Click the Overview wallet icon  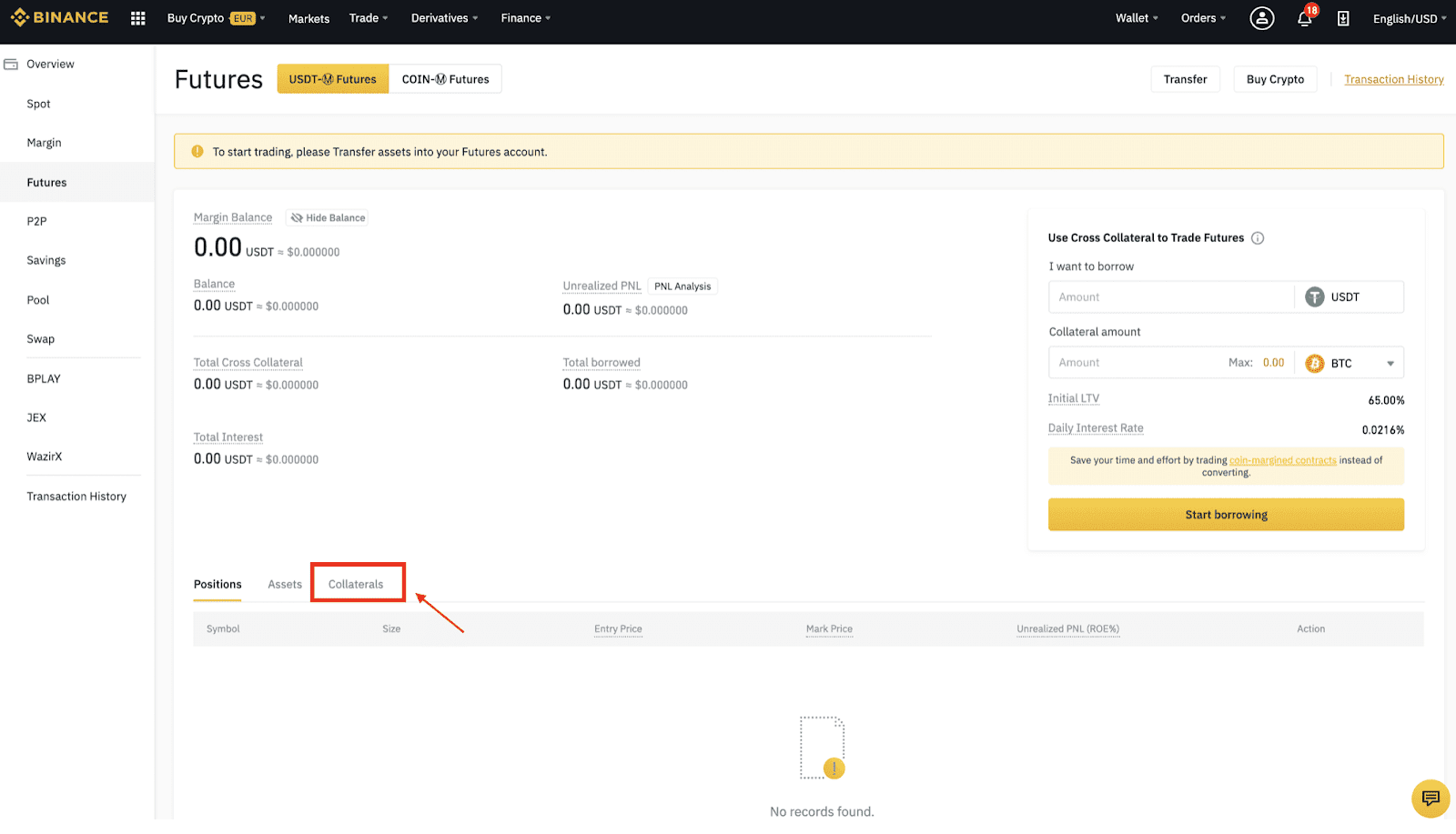tap(11, 65)
